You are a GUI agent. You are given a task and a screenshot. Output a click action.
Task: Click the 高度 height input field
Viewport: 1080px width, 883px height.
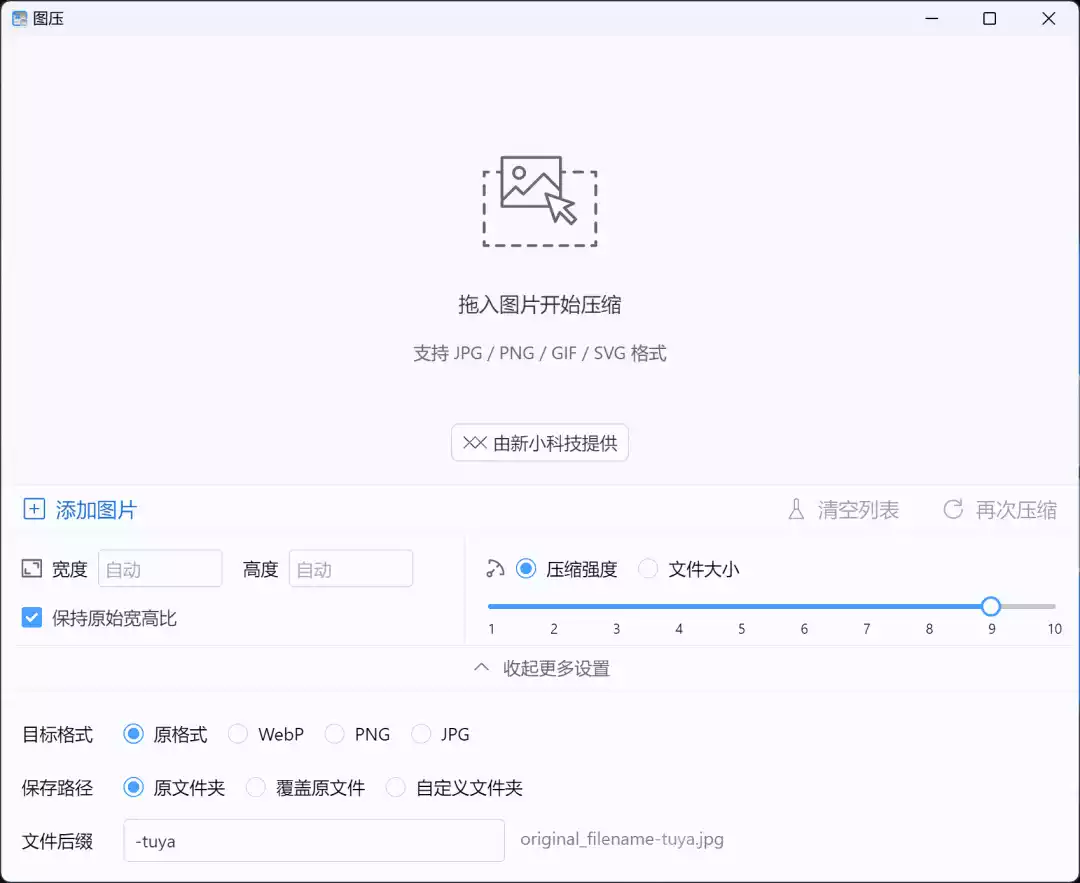(x=350, y=569)
